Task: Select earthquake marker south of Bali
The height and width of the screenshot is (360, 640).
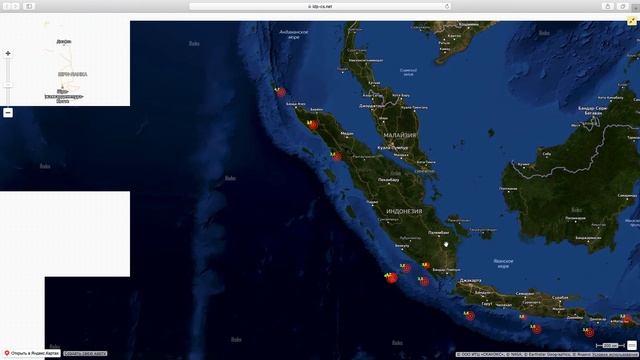Action: (589, 333)
